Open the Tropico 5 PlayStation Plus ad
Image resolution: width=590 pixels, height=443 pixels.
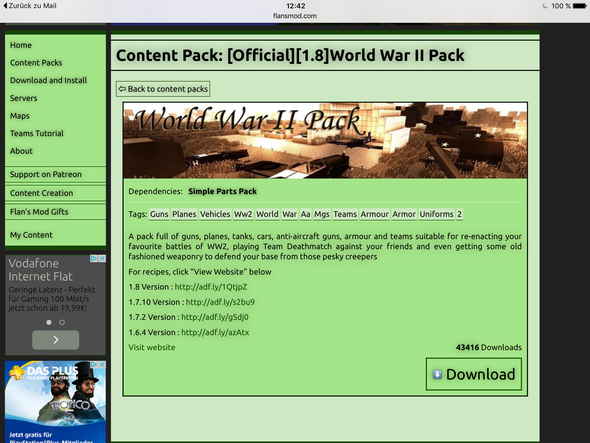click(55, 402)
